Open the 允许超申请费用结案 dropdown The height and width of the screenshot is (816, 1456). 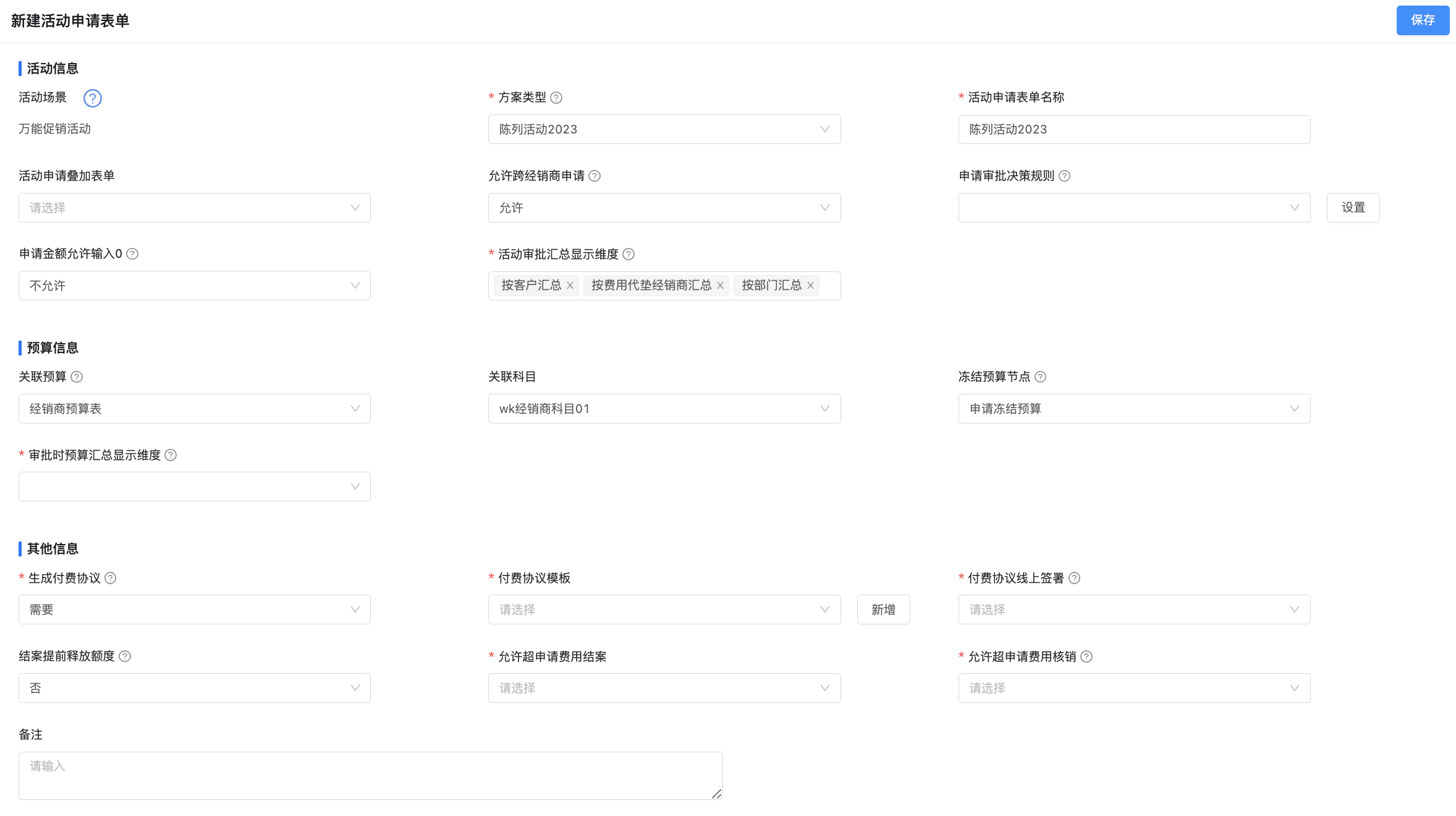coord(664,688)
